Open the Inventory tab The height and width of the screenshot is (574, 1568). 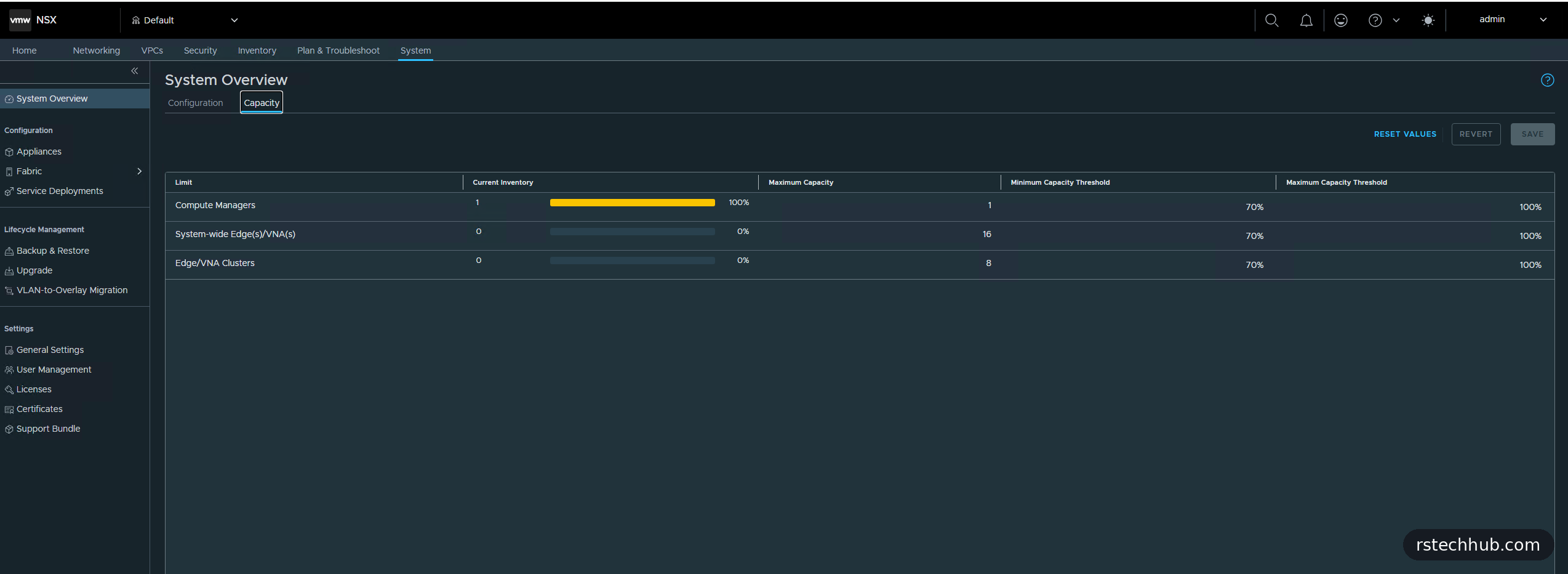point(257,51)
